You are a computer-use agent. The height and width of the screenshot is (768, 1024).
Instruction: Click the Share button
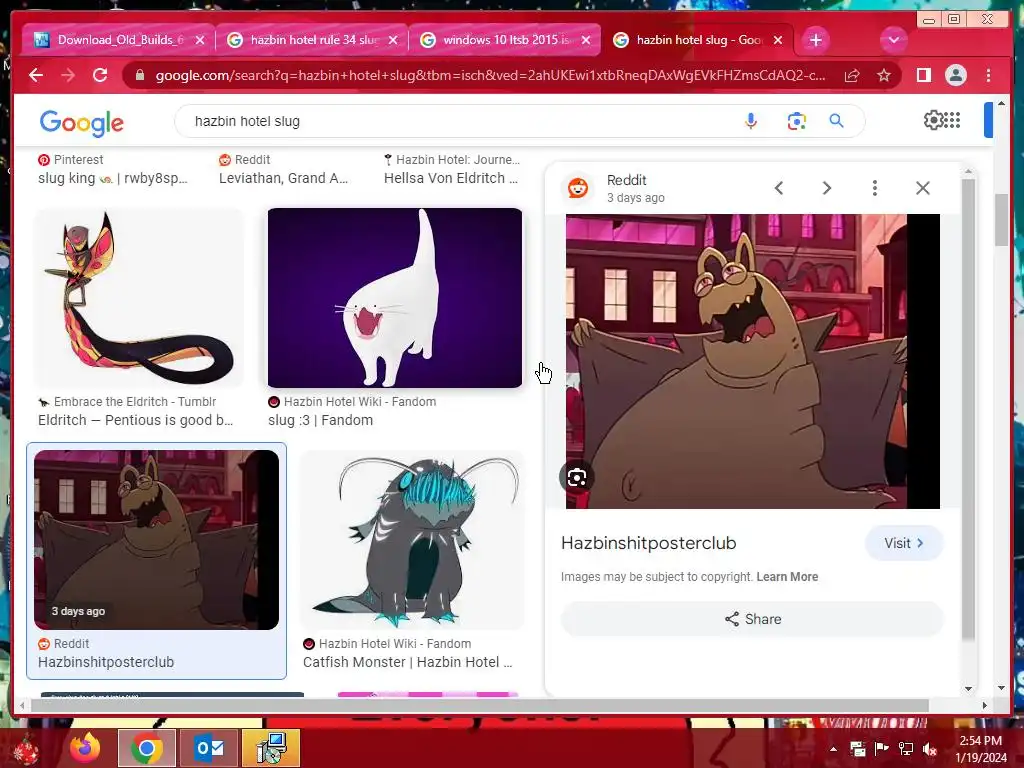(x=752, y=619)
